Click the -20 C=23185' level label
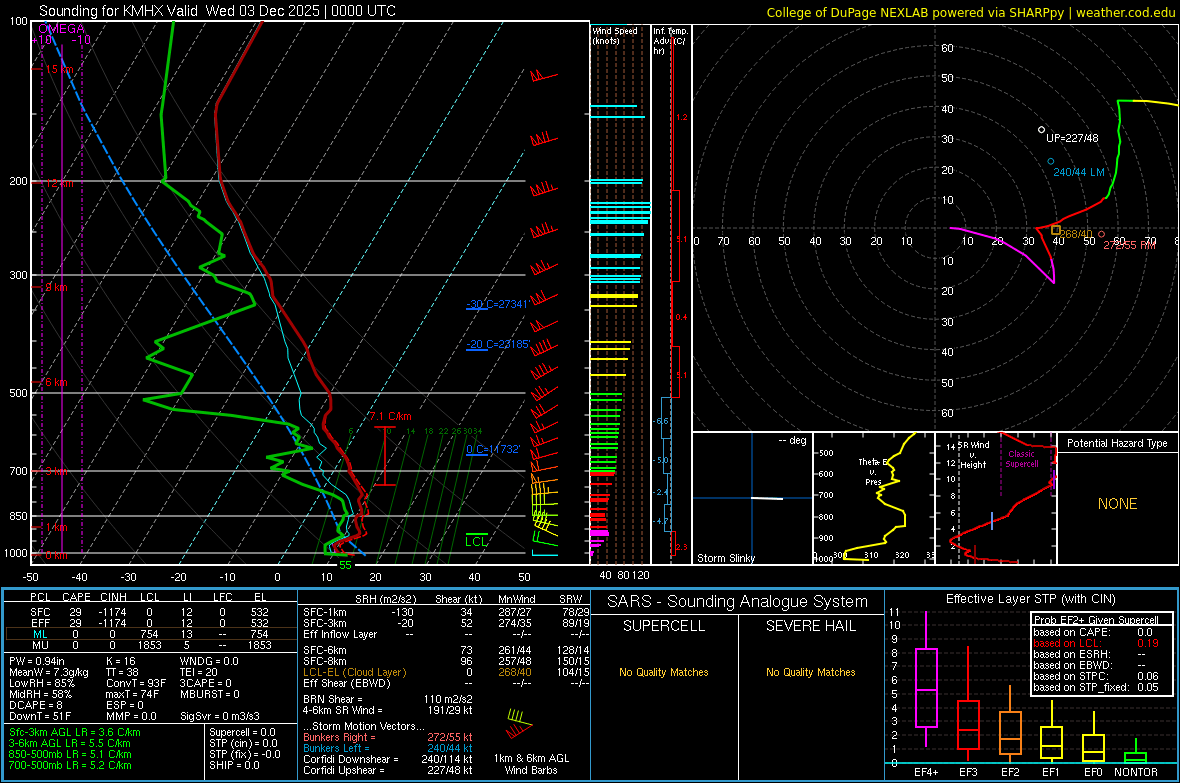The image size is (1180, 783). point(497,344)
